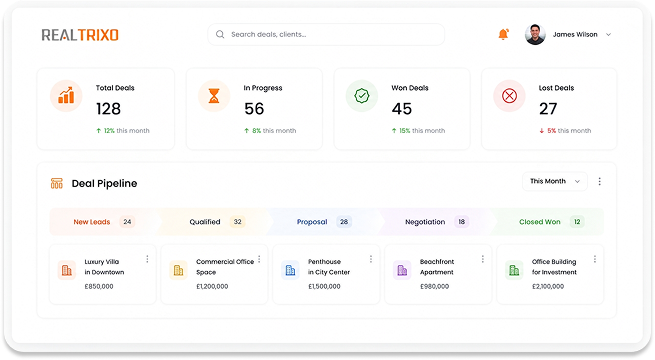Click the Closed Won count badge 12
Viewport: 655px width, 360px height.
pos(577,222)
